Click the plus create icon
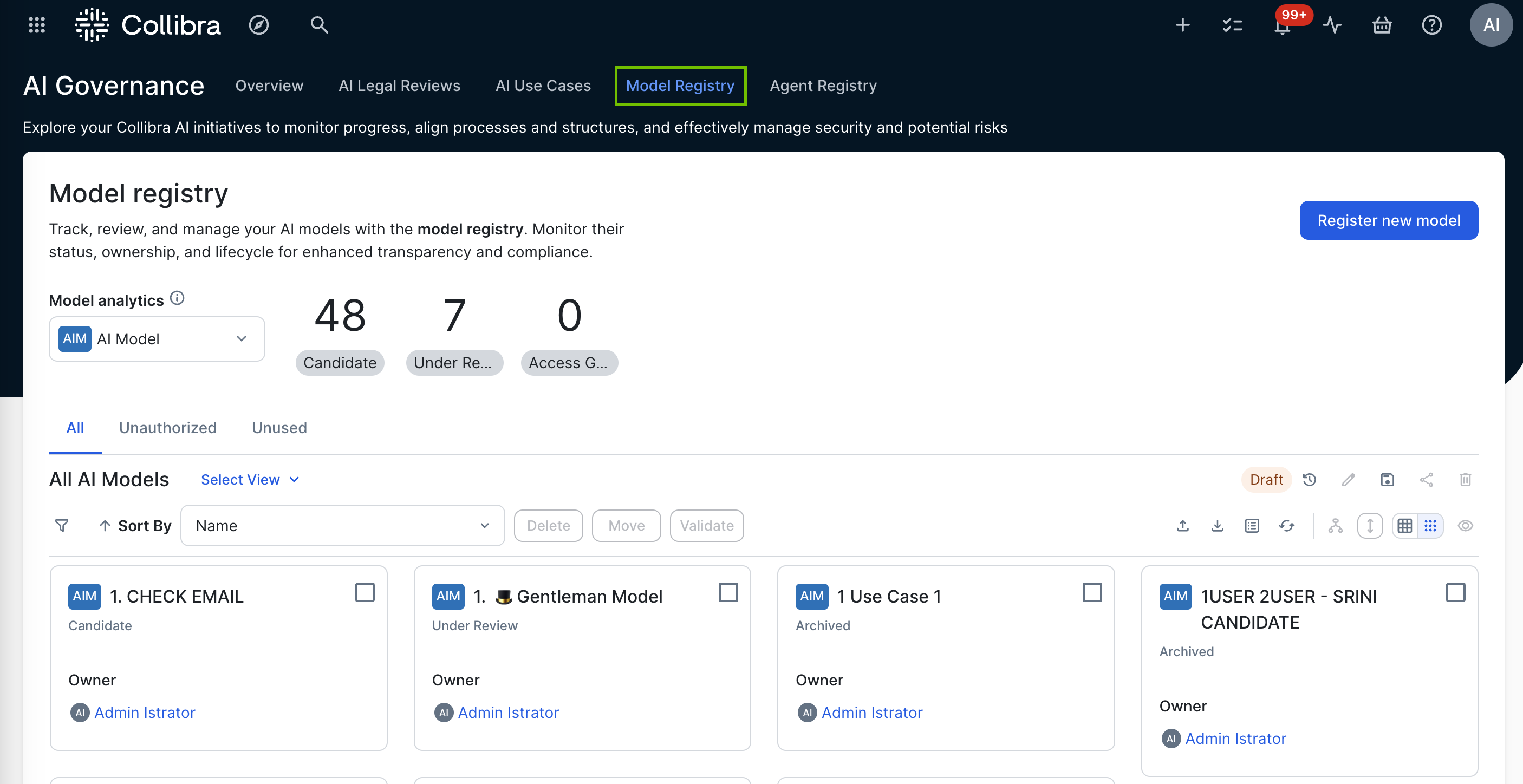This screenshot has width=1523, height=784. pos(1182,25)
